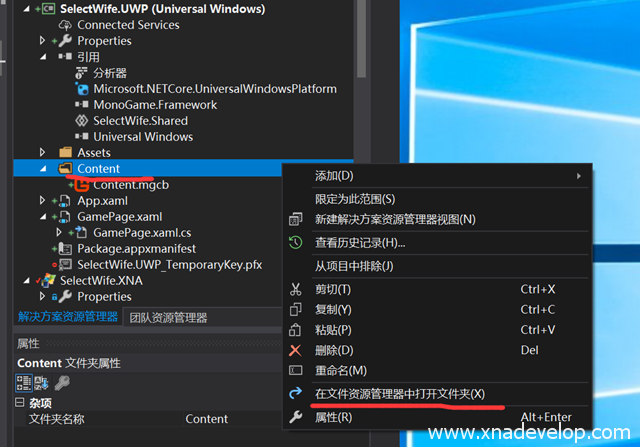The image size is (640, 447).
Task: Click the history clock icon beside 查看历史记录
Action: coord(295,243)
